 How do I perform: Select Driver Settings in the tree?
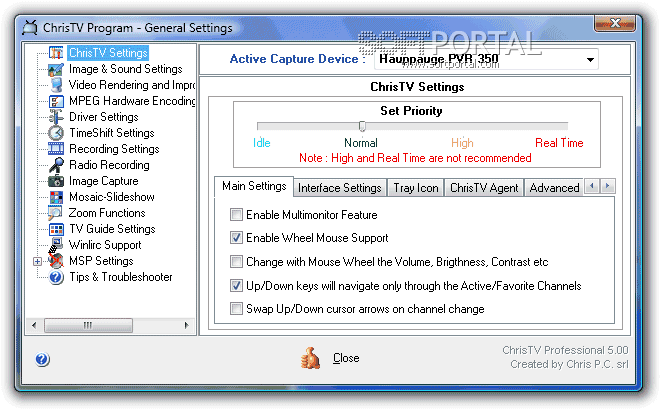(104, 117)
